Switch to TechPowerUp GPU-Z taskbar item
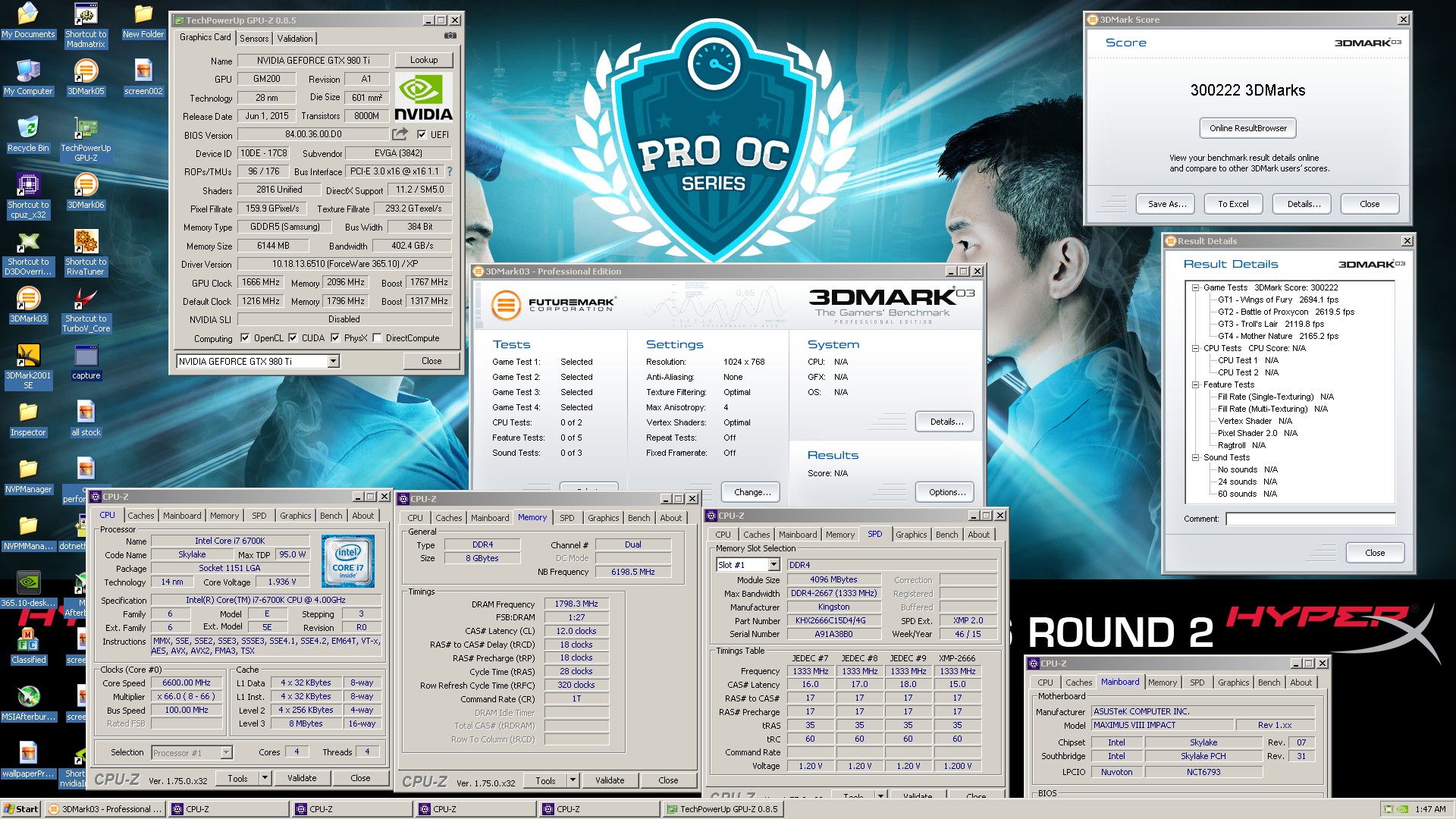 coord(723,809)
